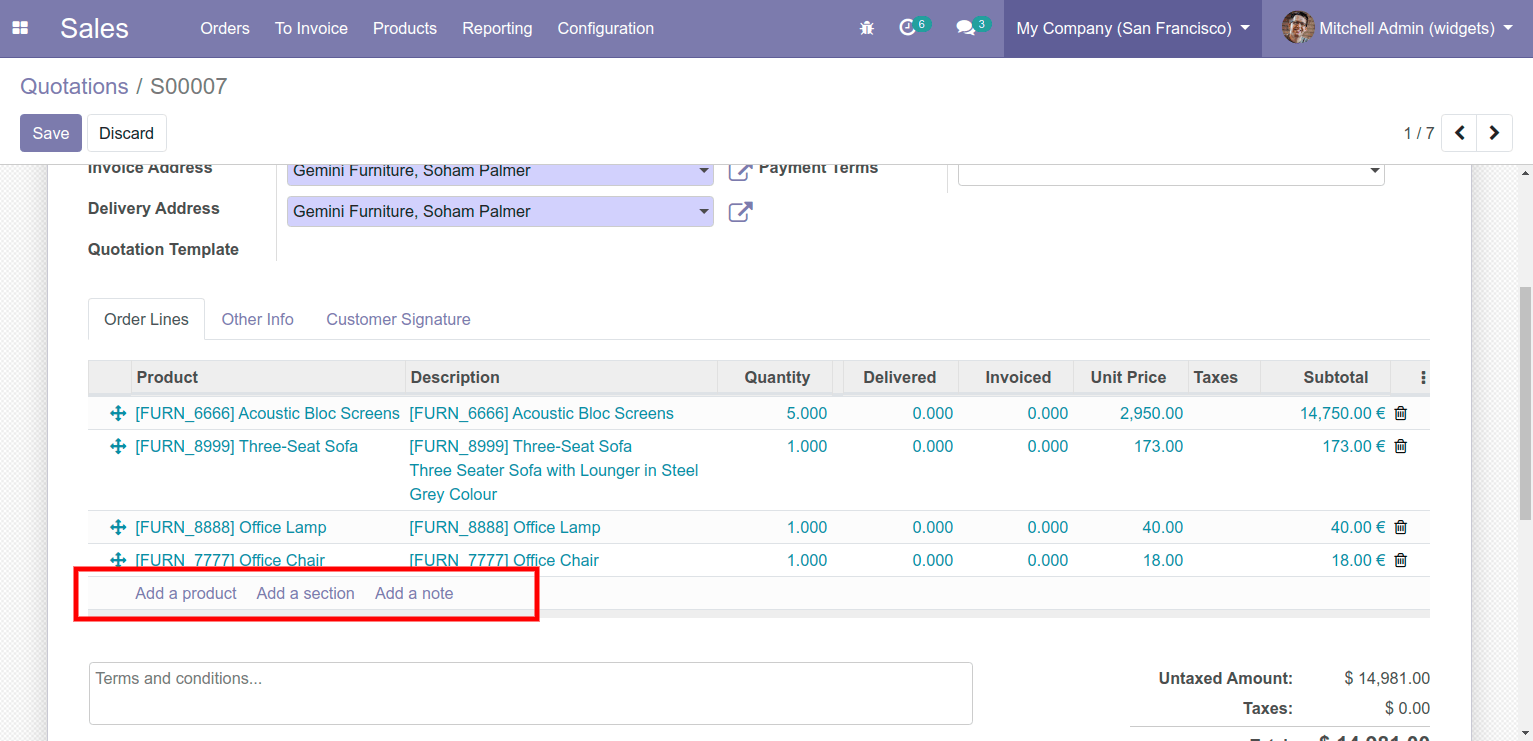Expand Payment Terms dropdown

[1374, 172]
